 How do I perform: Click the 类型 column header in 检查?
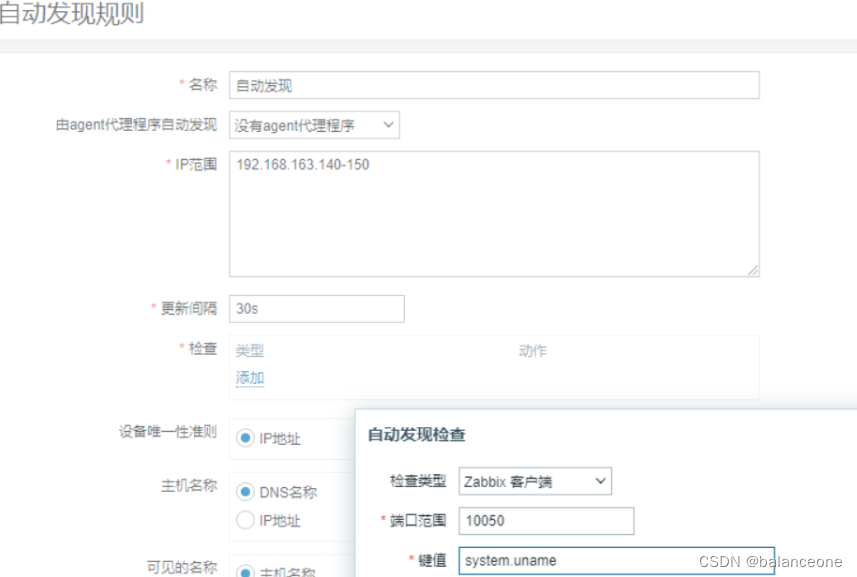250,351
